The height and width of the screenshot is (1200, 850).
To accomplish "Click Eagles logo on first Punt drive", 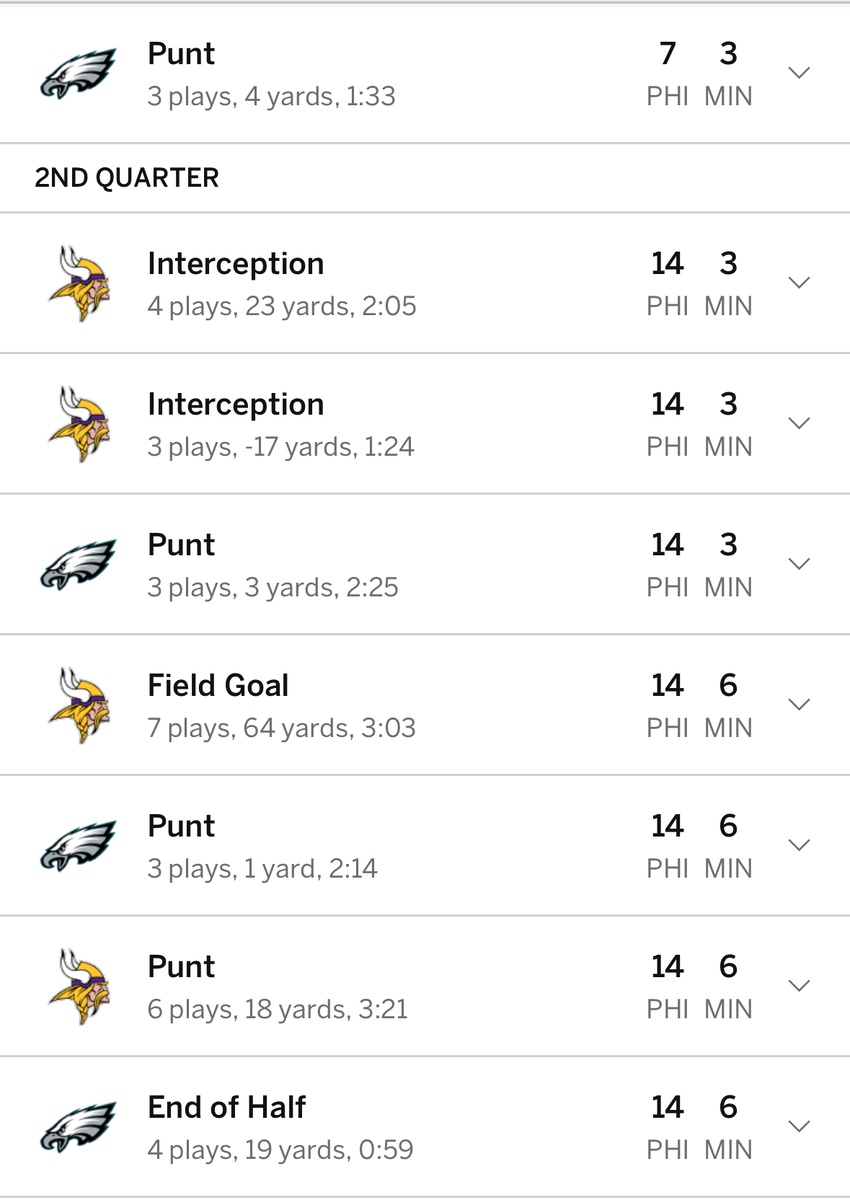I will [x=78, y=73].
